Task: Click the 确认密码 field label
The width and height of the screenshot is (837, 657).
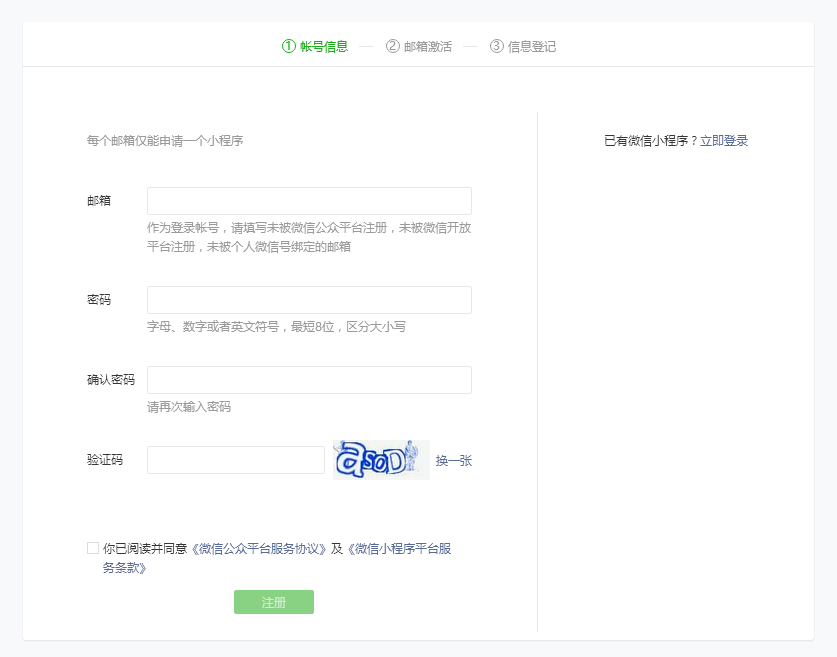Action: tap(111, 380)
